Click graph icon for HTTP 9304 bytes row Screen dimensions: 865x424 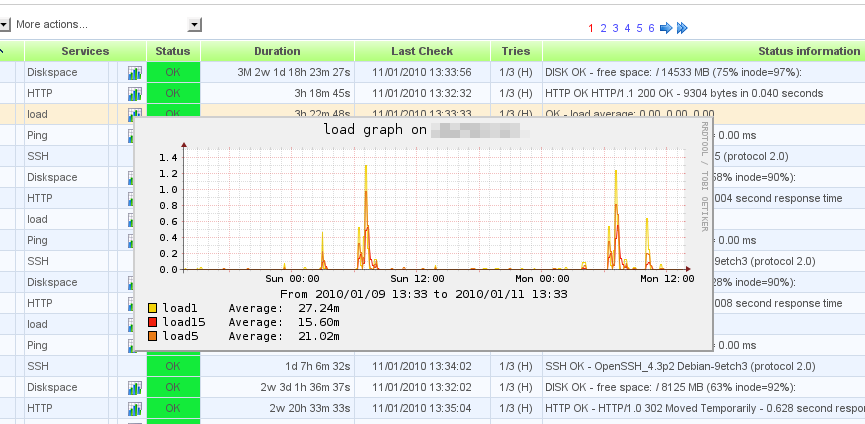135,93
